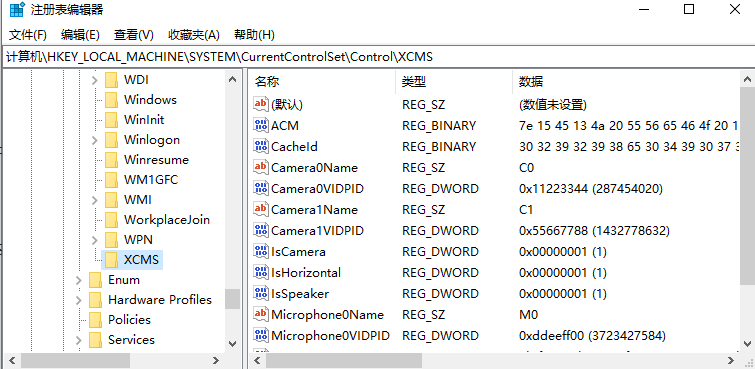755x369 pixels.
Task: Select the Policies folder icon
Action: coord(95,320)
